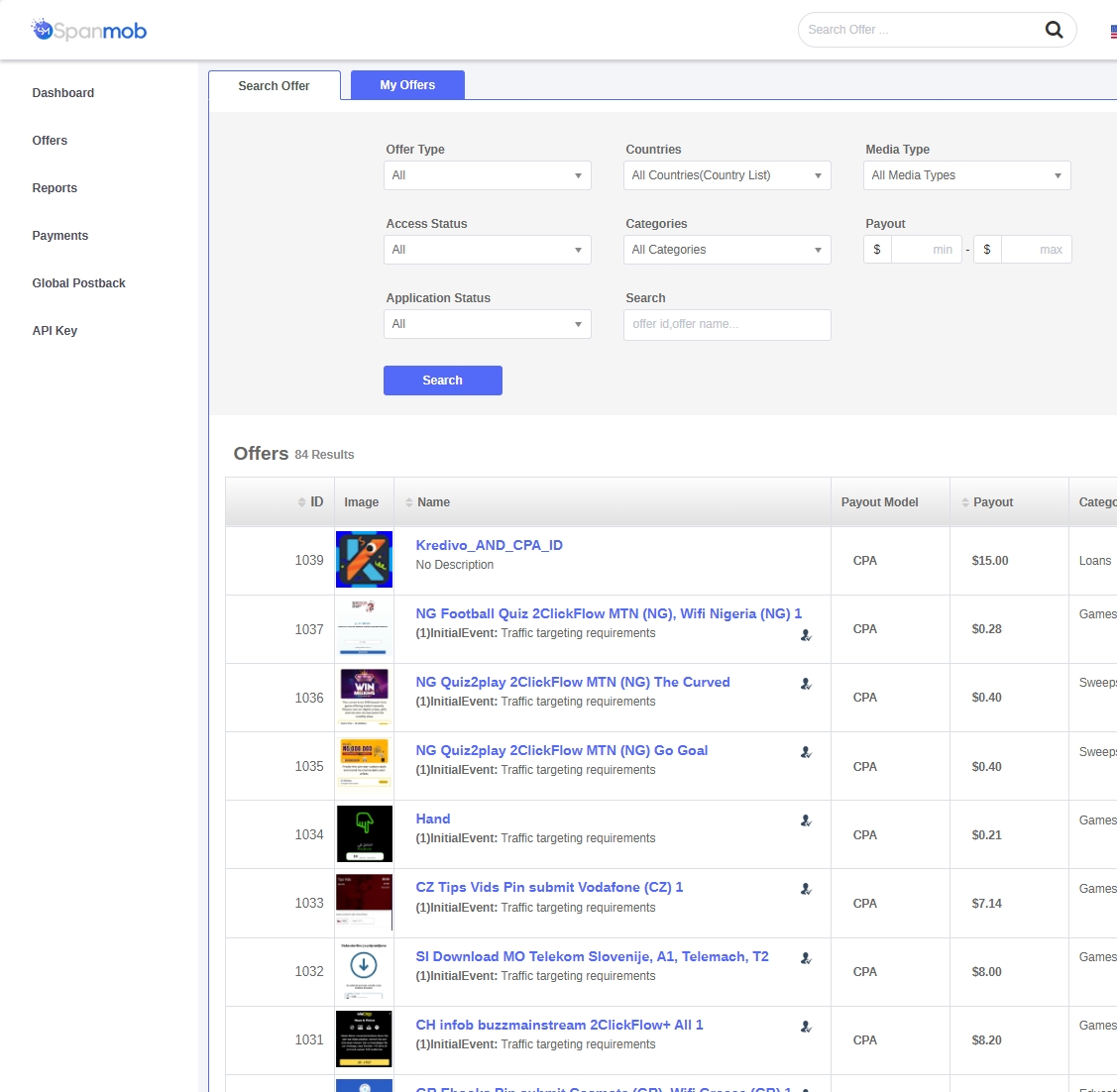Open the download arrow thumbnail for offer 1032
Screen dimensions: 1117x1092
pyautogui.click(x=364, y=971)
